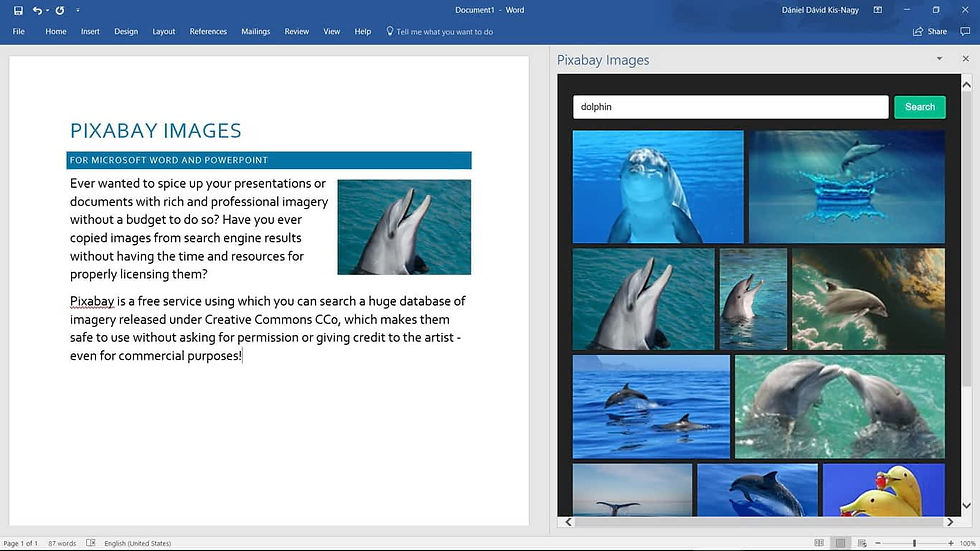Open the Customize Quick Access Toolbar dropdown
980x551 pixels.
coord(77,10)
